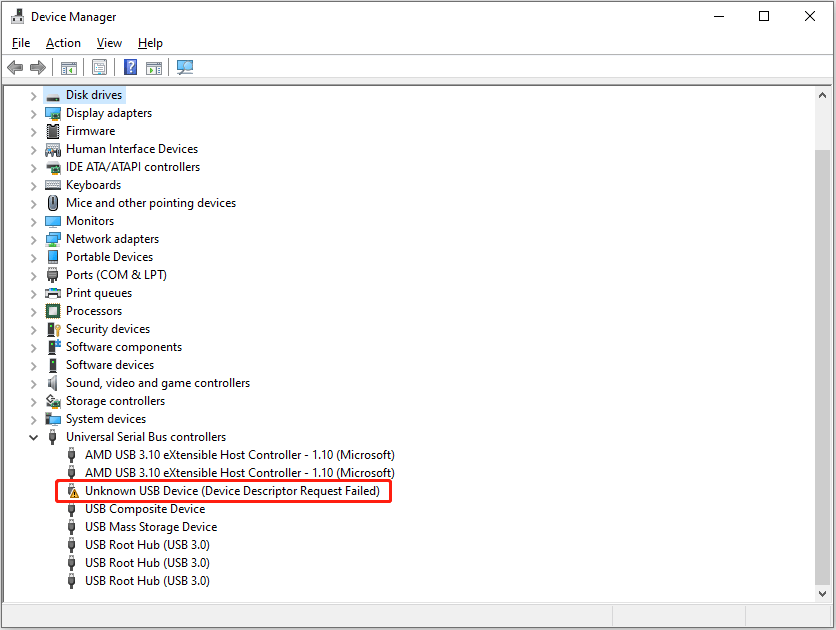
Task: Open the File menu
Action: click(20, 43)
